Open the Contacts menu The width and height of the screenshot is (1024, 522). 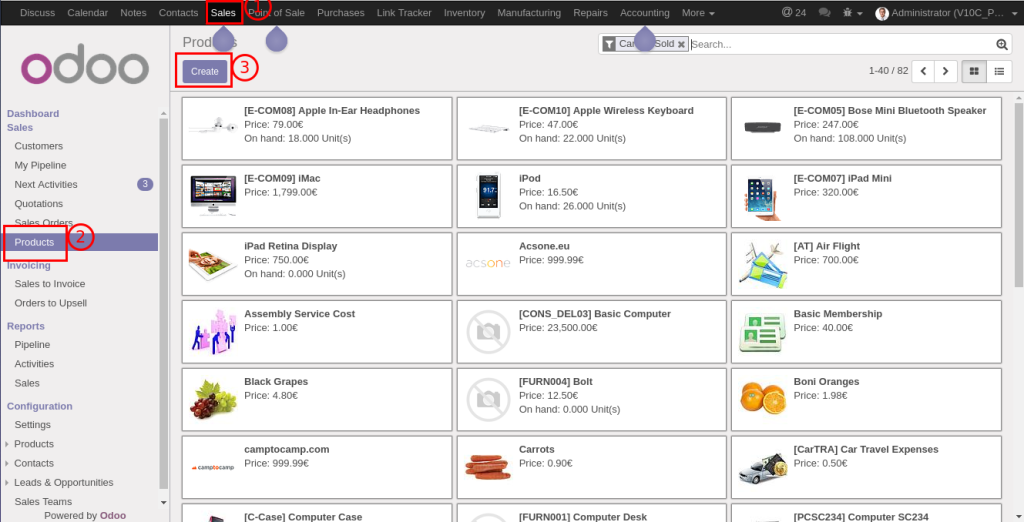pyautogui.click(x=178, y=12)
